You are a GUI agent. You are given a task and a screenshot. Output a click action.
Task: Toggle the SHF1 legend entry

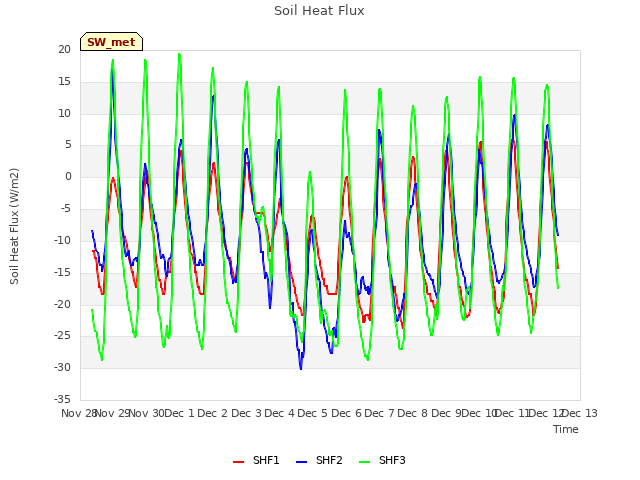tap(256, 460)
